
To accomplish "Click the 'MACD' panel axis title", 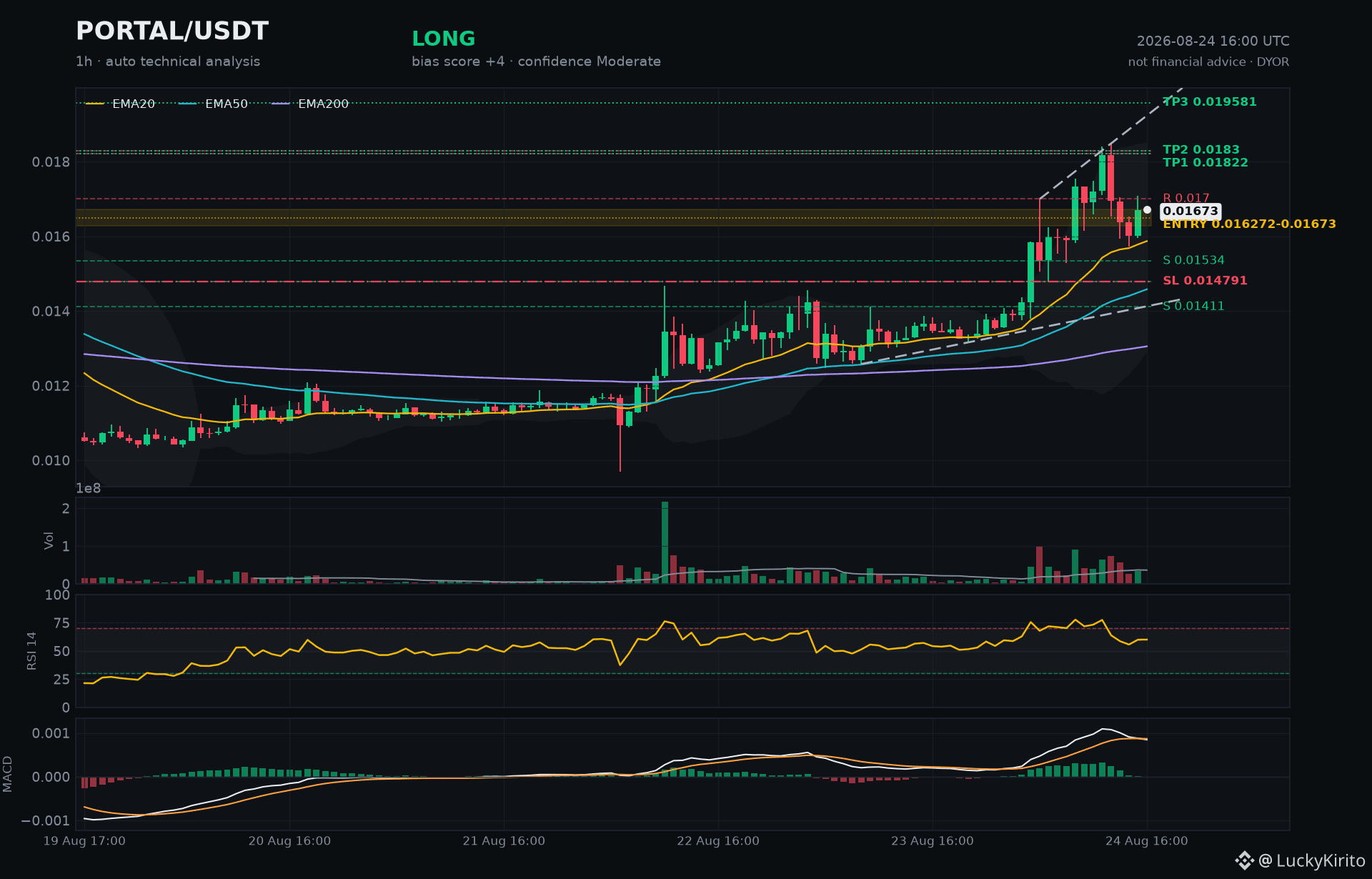I will (8, 775).
